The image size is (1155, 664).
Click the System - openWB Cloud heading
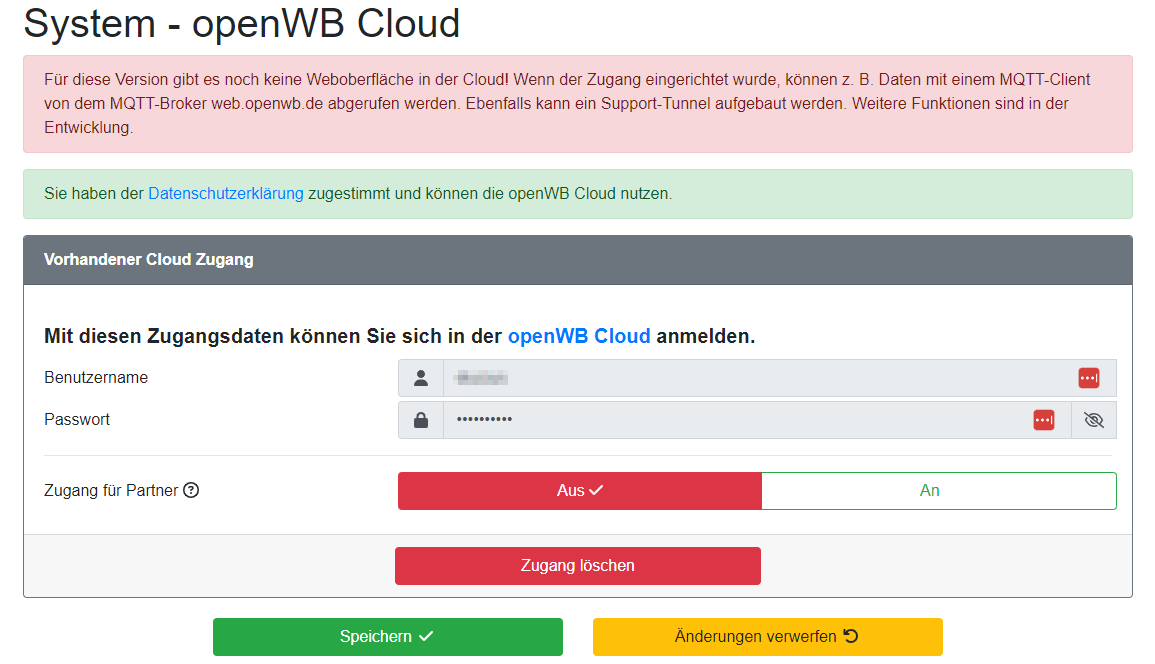[242, 24]
